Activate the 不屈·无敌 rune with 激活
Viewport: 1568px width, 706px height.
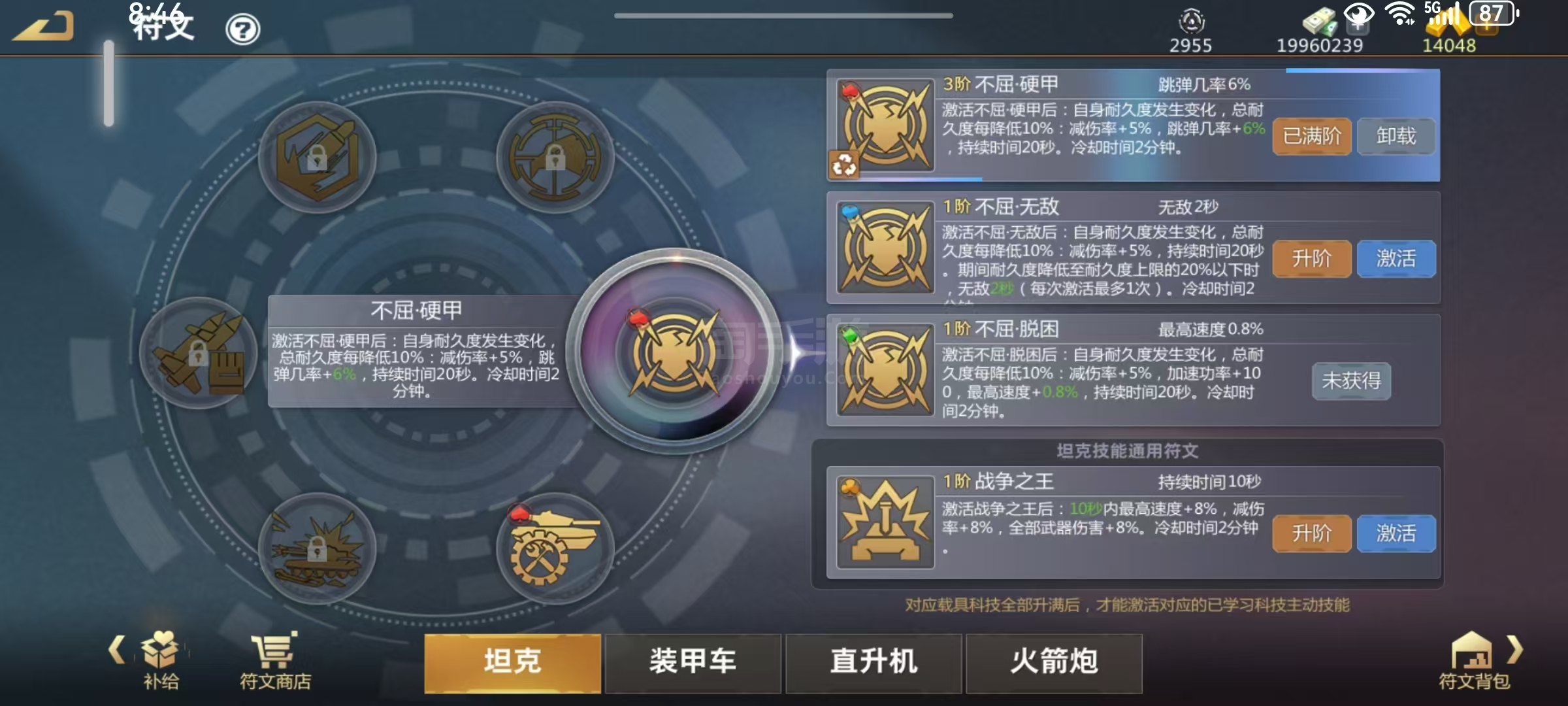coord(1396,259)
